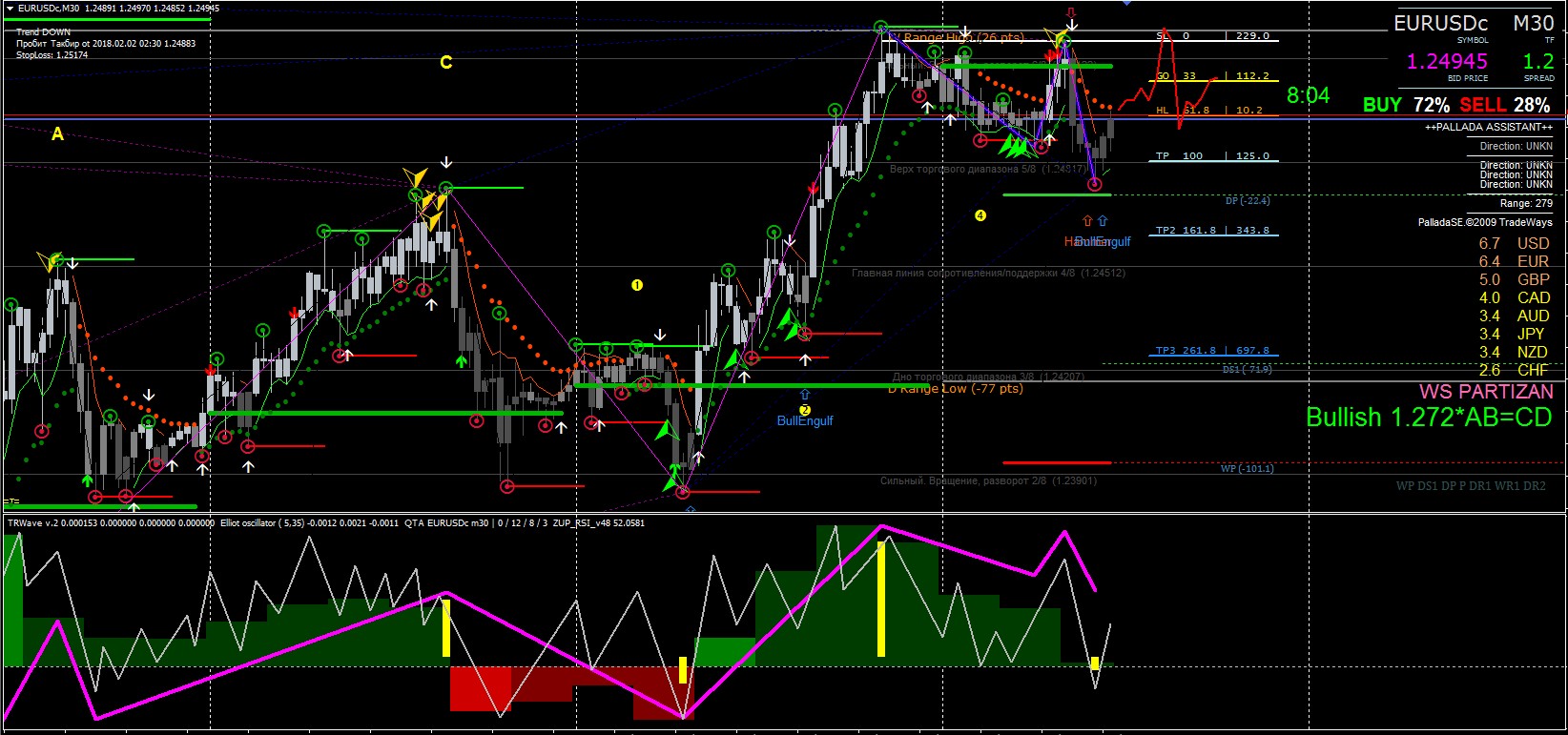Select the Bullish 1.272*AB=CD pattern label
The width and height of the screenshot is (1568, 735).
pos(1429,418)
